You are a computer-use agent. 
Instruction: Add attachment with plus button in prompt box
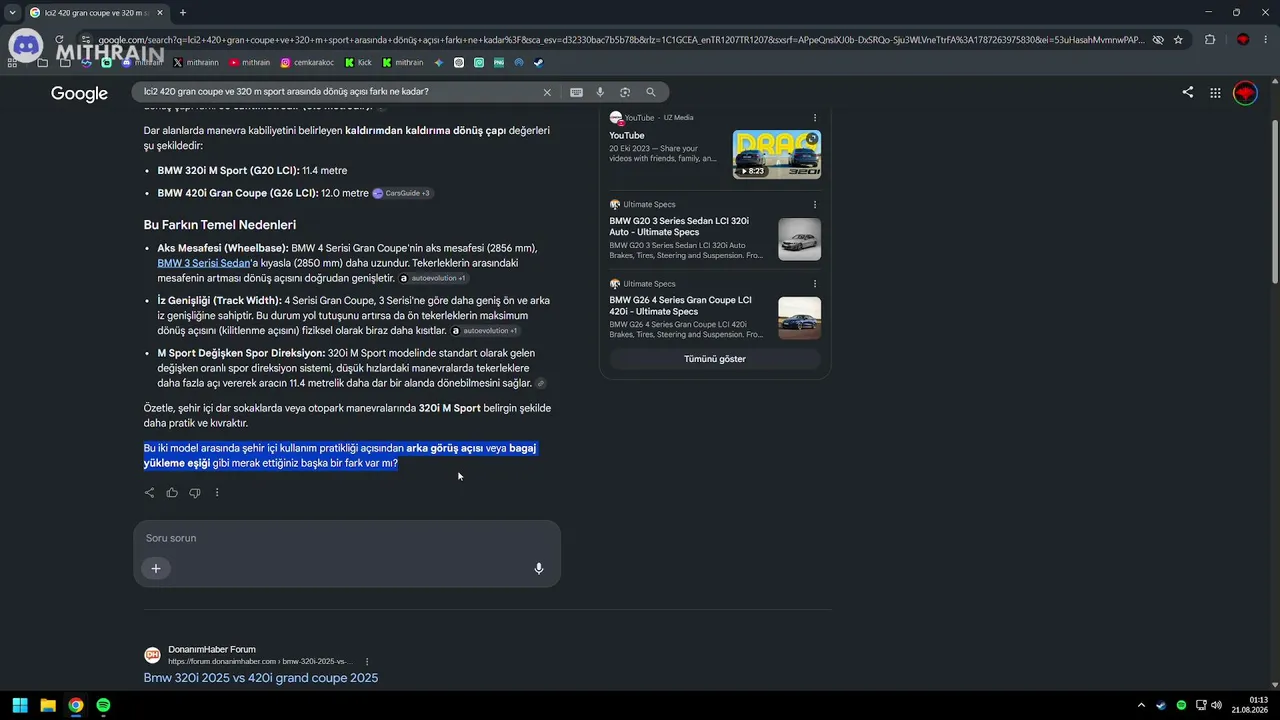[x=156, y=568]
